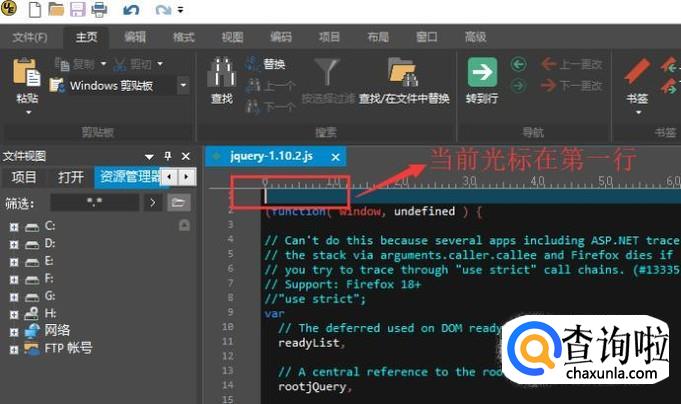Click the Bookmark (书签) icon
This screenshot has width=681, height=404.
(637, 74)
